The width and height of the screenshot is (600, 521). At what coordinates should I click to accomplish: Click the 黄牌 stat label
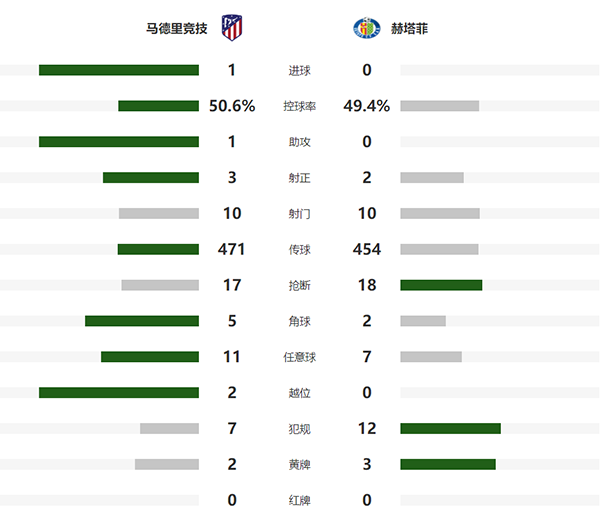click(x=299, y=464)
